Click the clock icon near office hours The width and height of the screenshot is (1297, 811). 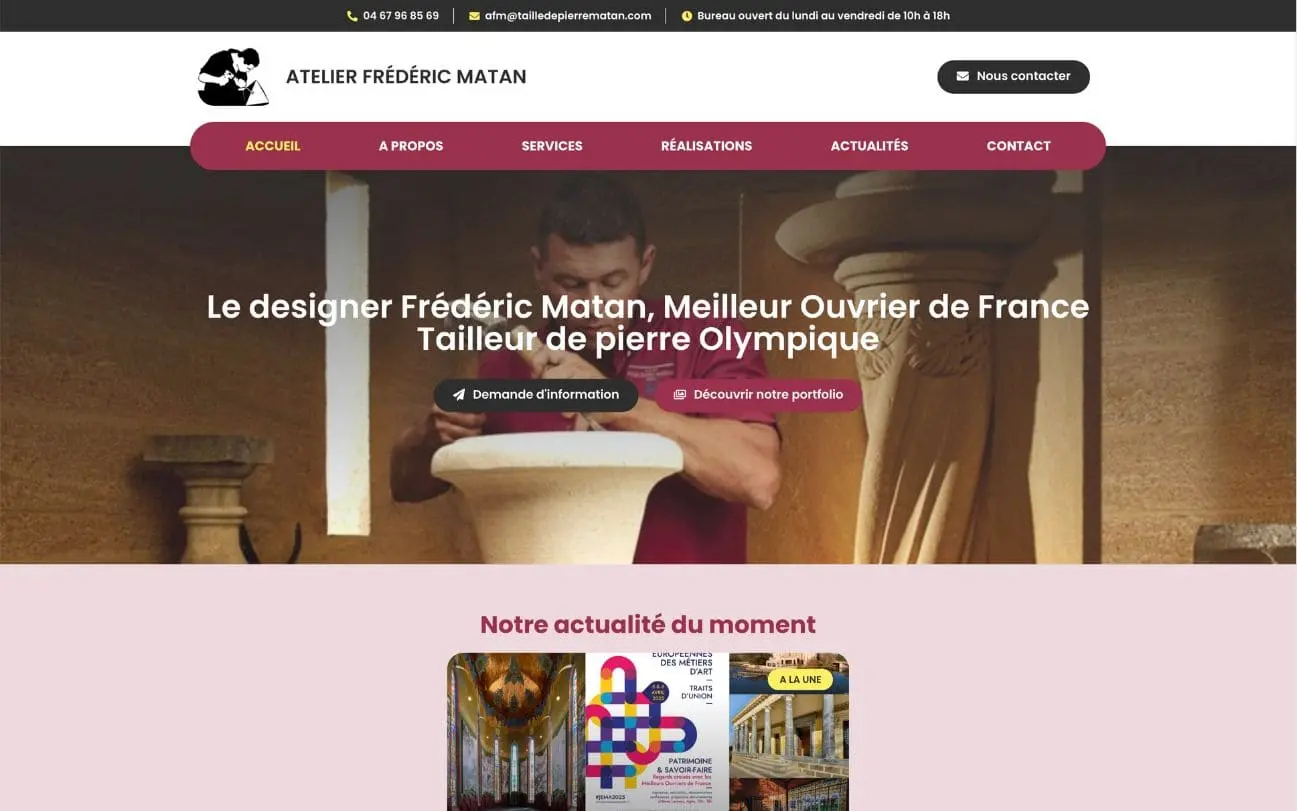tap(687, 16)
